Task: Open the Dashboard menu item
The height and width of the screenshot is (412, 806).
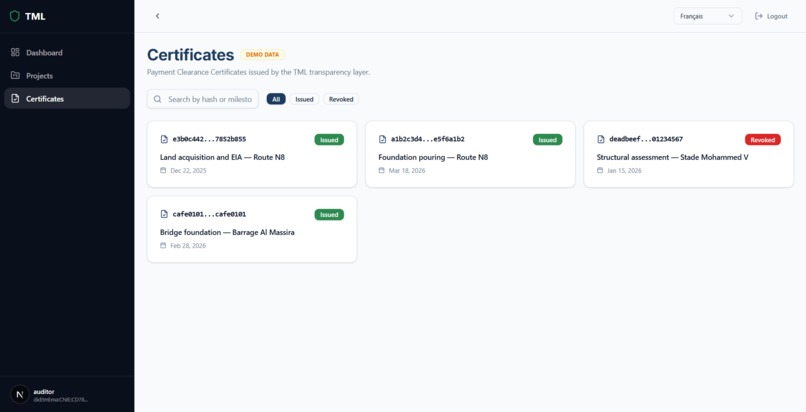Action: pos(67,52)
